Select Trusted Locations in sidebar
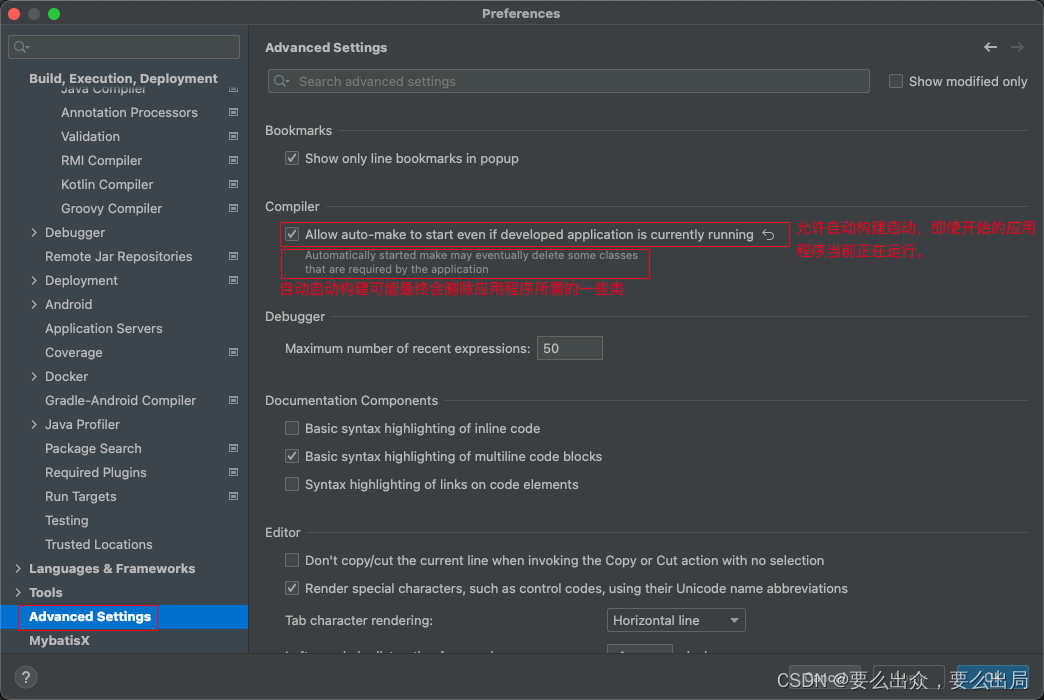Viewport: 1044px width, 700px height. [99, 544]
